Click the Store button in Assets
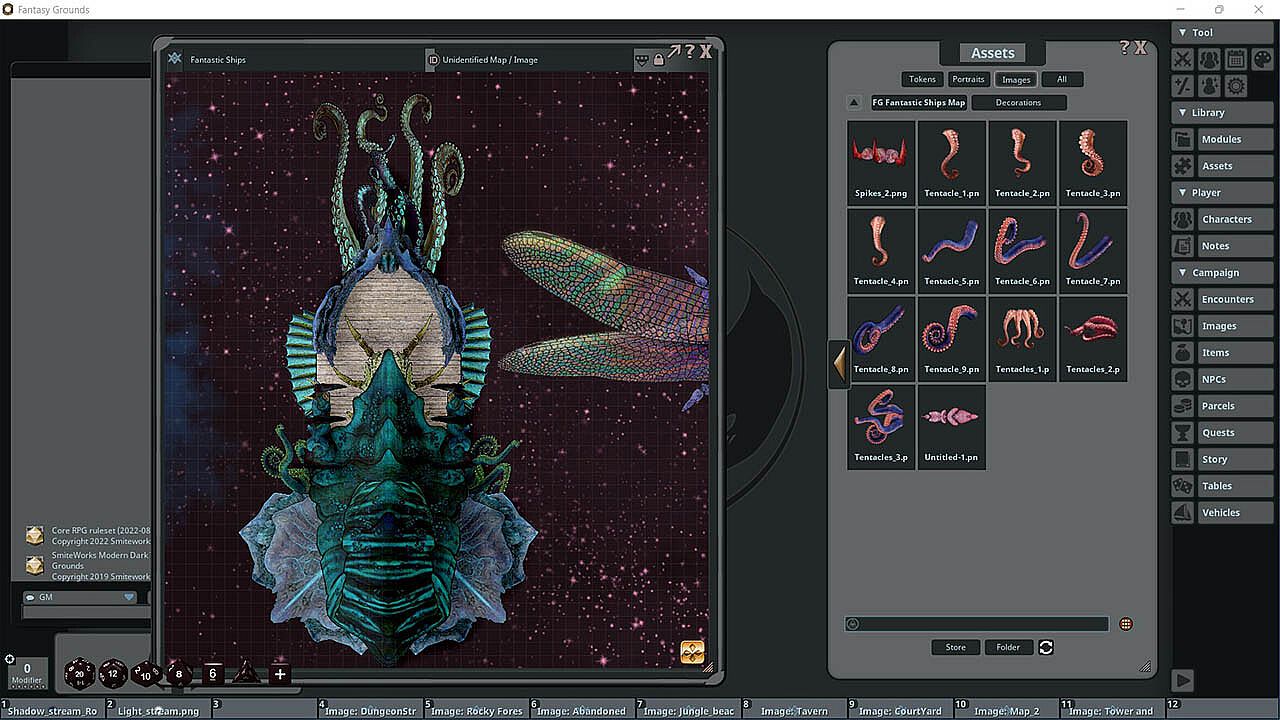Image resolution: width=1280 pixels, height=720 pixels. [x=956, y=647]
